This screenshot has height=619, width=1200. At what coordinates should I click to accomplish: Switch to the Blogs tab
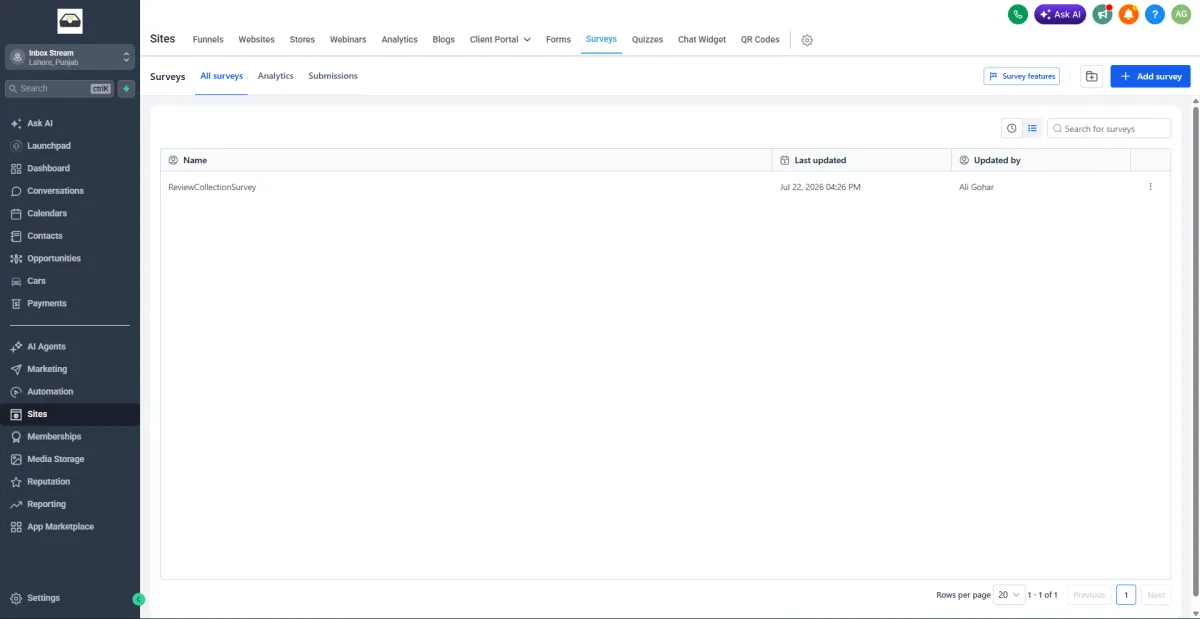point(443,40)
